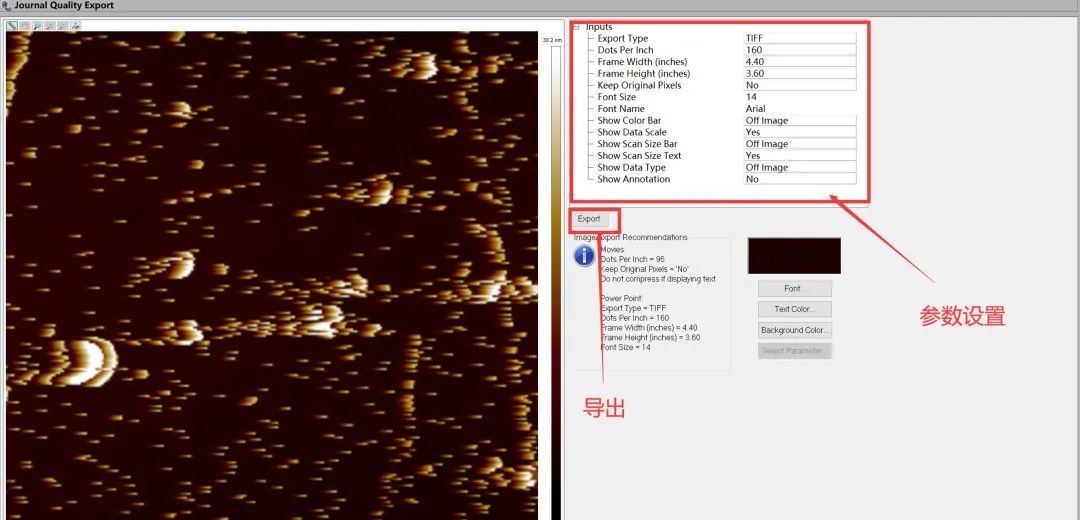This screenshot has height=520, width=1080.
Task: Open the Show Data Type value
Action: (800, 167)
